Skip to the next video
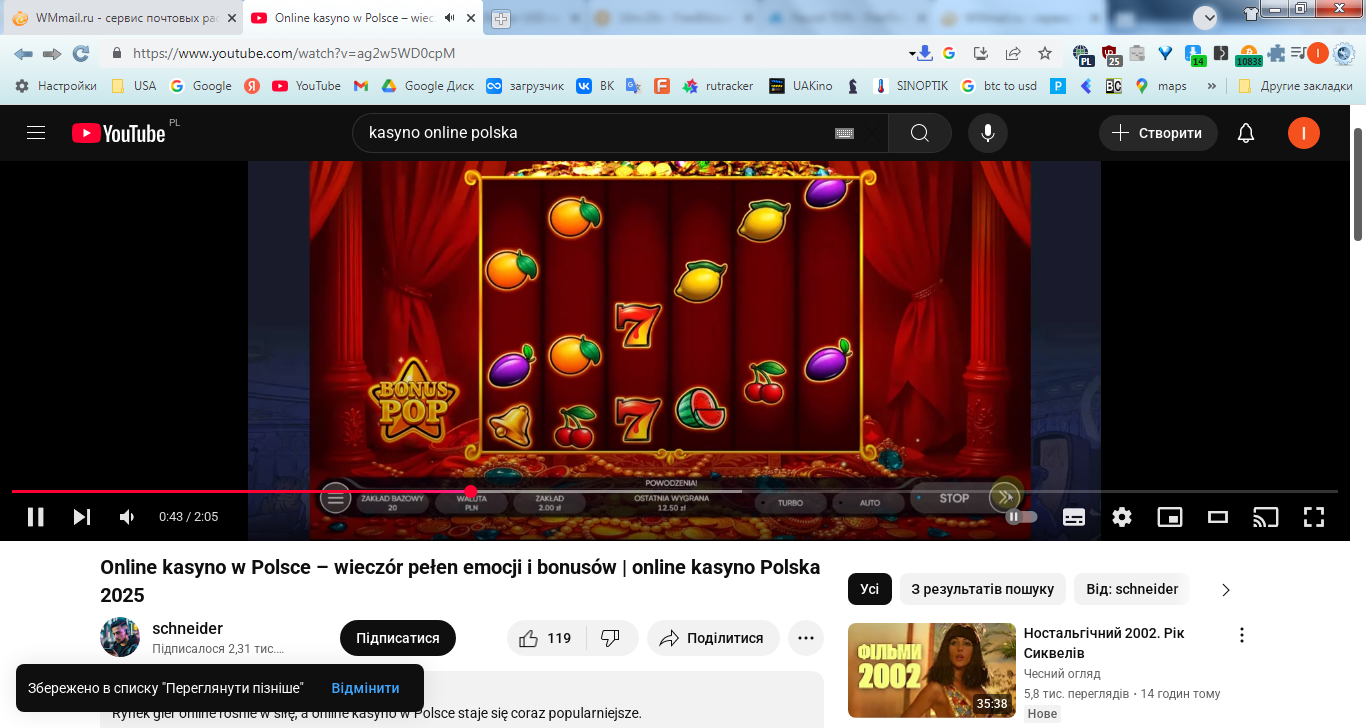 click(82, 517)
